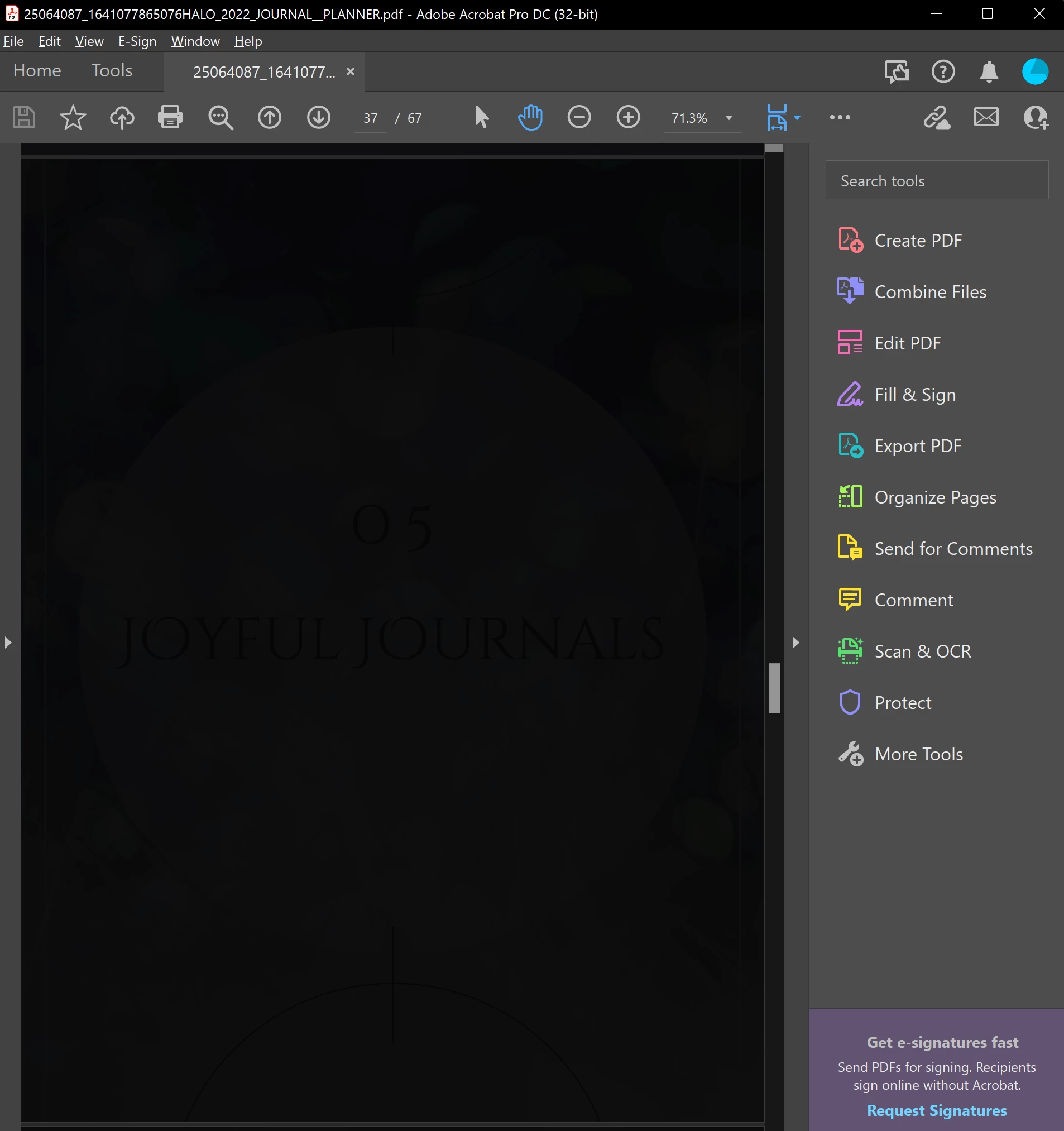Show more toolbar tools via ellipsis
This screenshot has height=1131, width=1064.
[x=840, y=118]
